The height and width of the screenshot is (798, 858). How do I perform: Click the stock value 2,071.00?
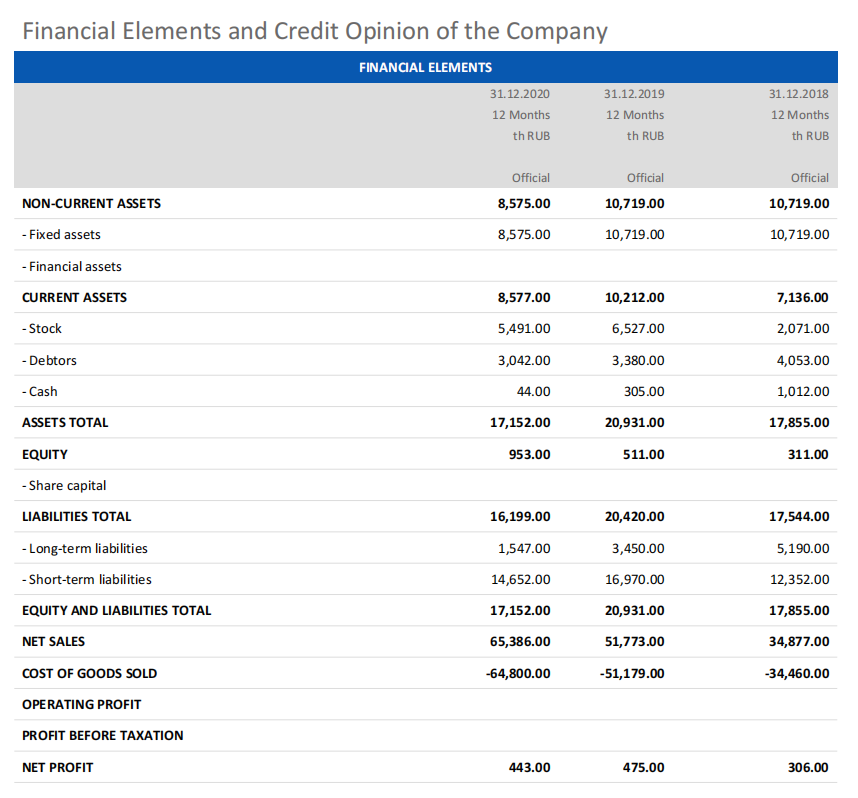click(x=803, y=329)
